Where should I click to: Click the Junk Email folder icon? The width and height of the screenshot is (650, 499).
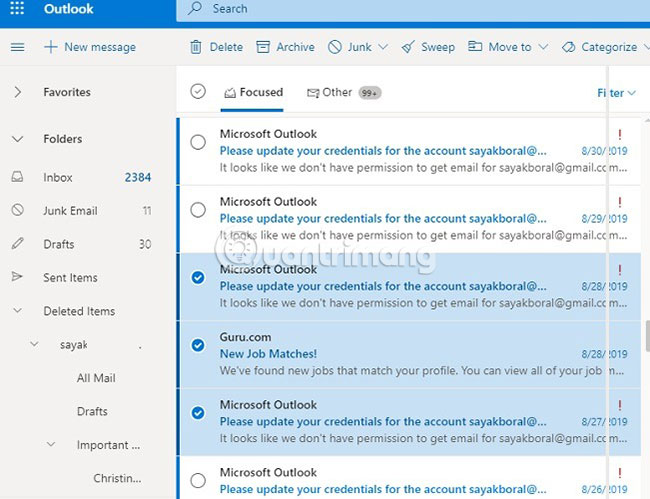coord(17,210)
